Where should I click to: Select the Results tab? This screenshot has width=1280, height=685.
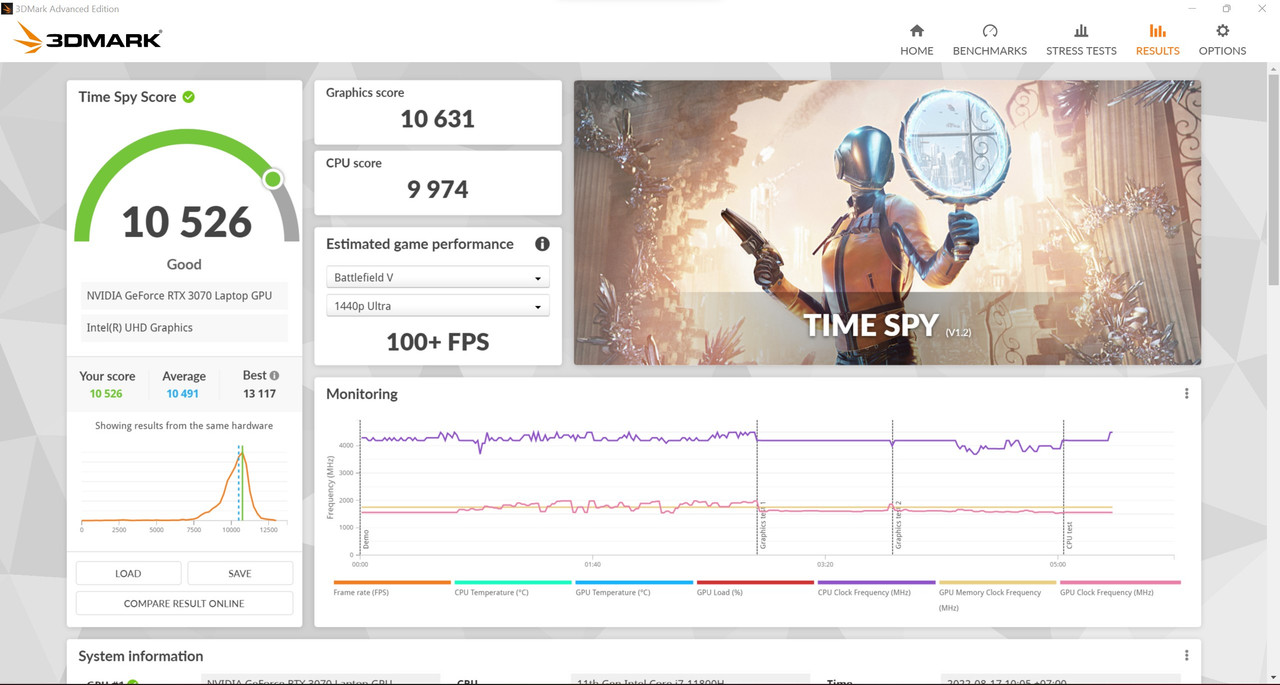click(1157, 40)
